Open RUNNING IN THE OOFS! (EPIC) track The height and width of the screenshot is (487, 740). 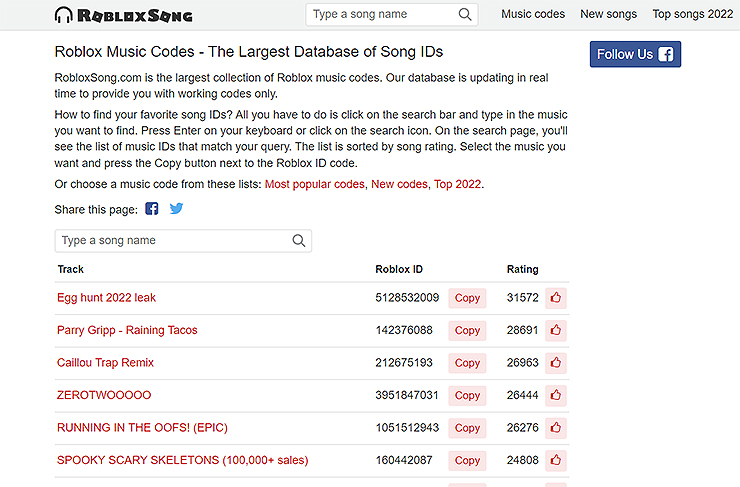(142, 428)
